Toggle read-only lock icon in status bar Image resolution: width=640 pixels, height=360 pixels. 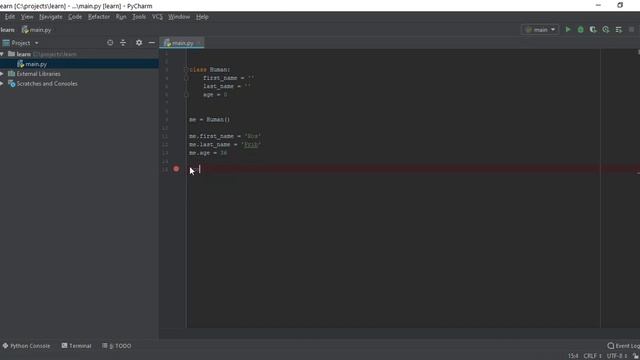(635, 356)
